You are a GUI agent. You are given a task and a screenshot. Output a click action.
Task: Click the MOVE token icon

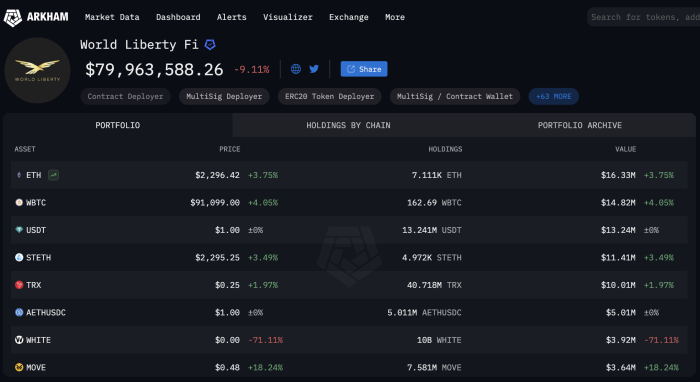[19, 367]
